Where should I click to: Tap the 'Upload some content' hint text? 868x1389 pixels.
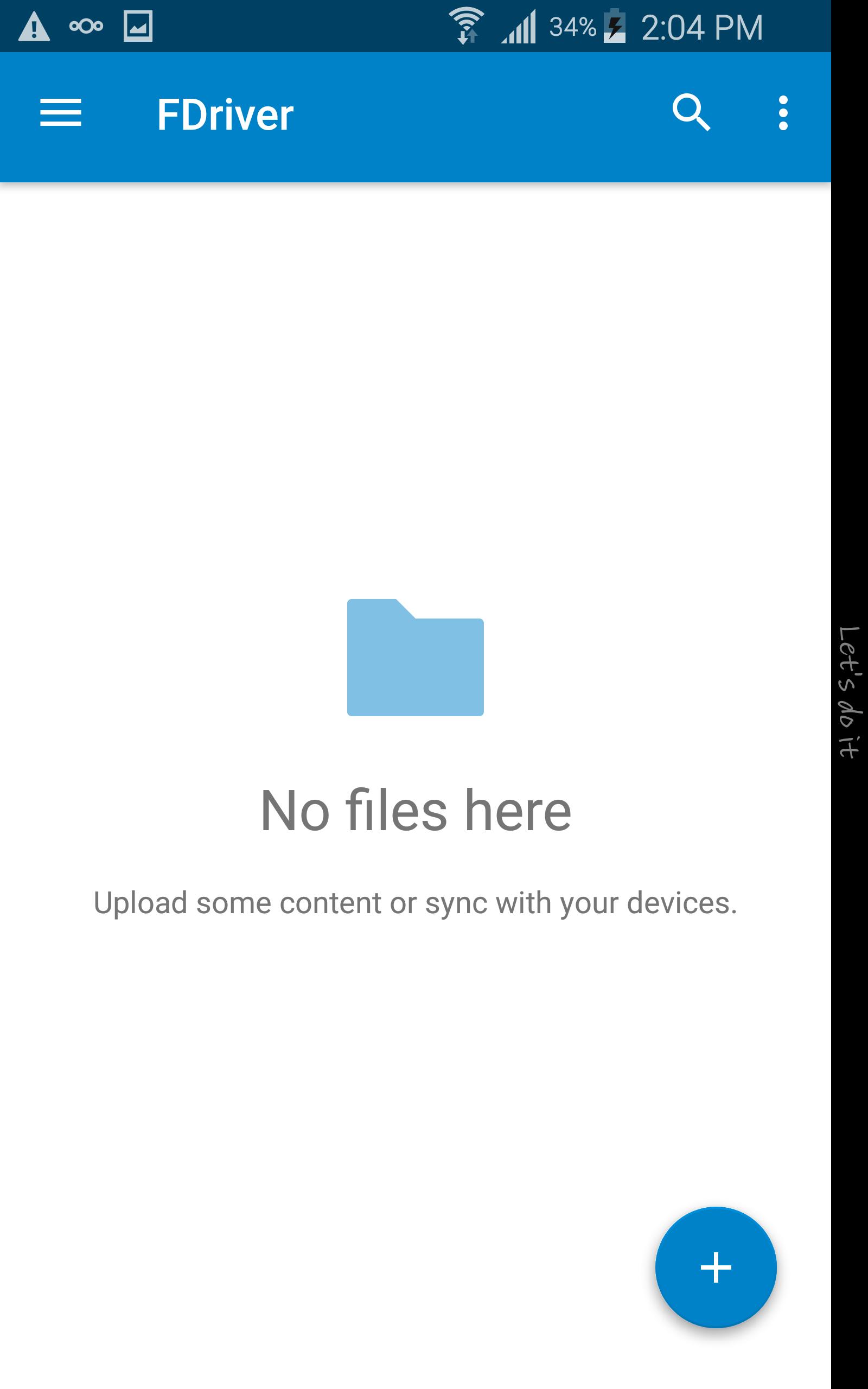[x=415, y=903]
